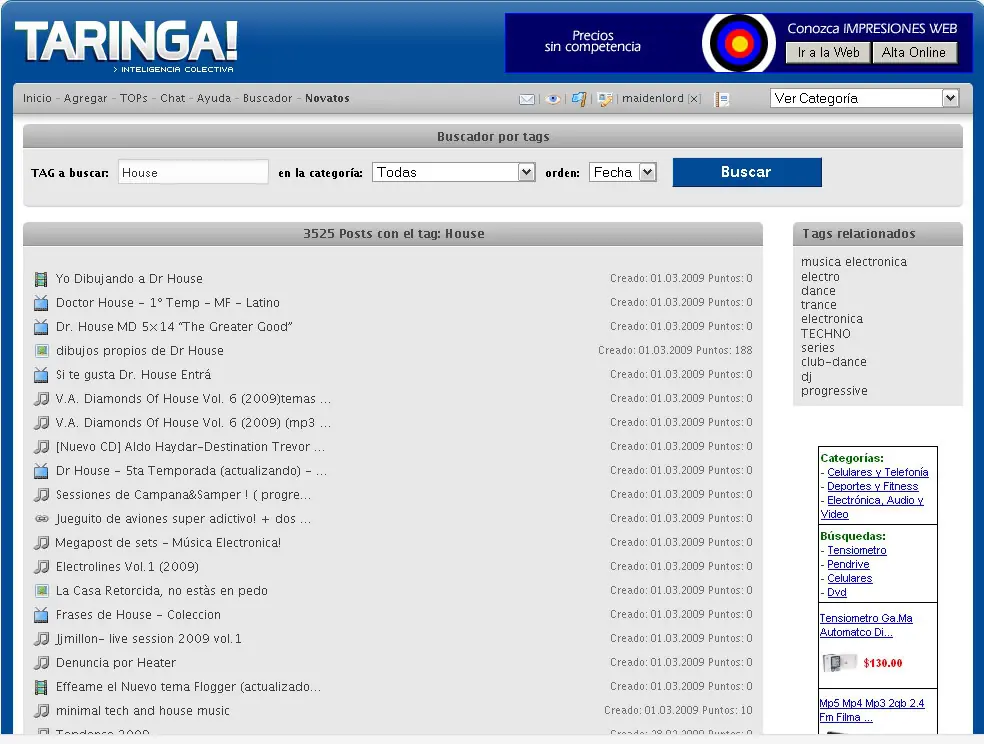Open 'Tensiometro' search link in ad
984x744 pixels.
coord(857,550)
